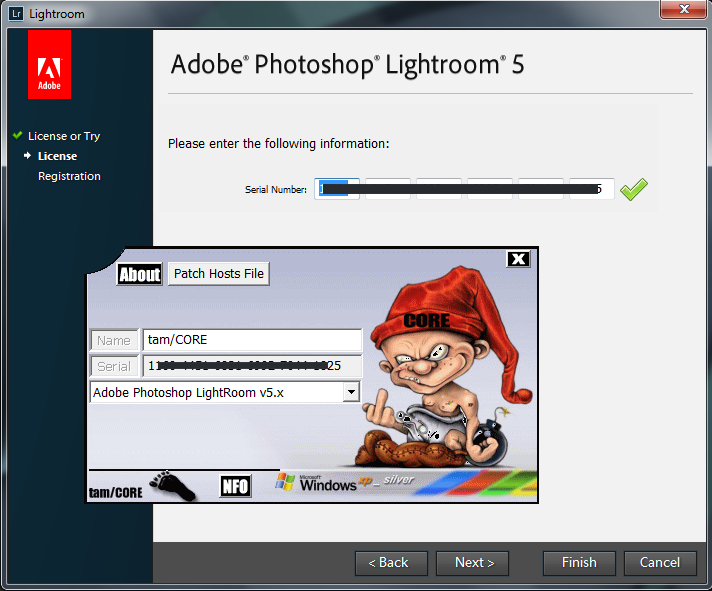Advance with the Next button
The image size is (712, 591).
pyautogui.click(x=472, y=563)
